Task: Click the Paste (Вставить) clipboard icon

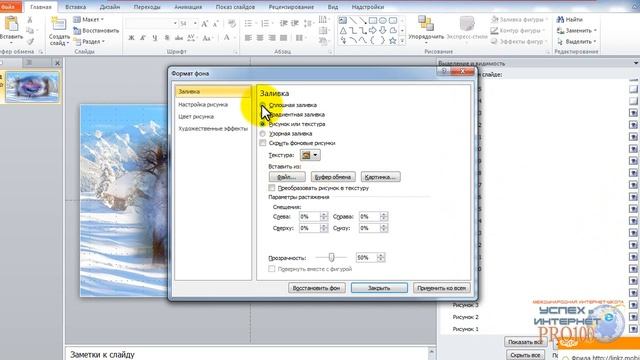Action: [x=12, y=24]
